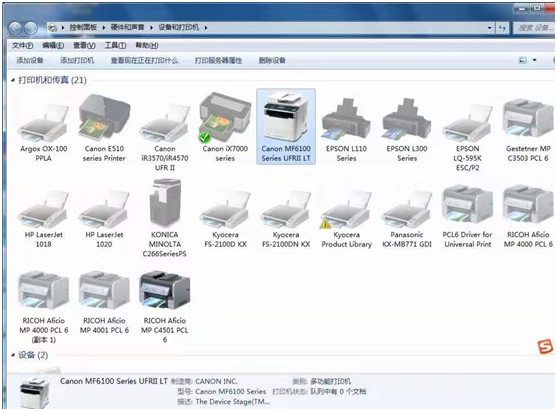557x411 pixels.
Task: Open the 文件(F) menu
Action: (22, 45)
